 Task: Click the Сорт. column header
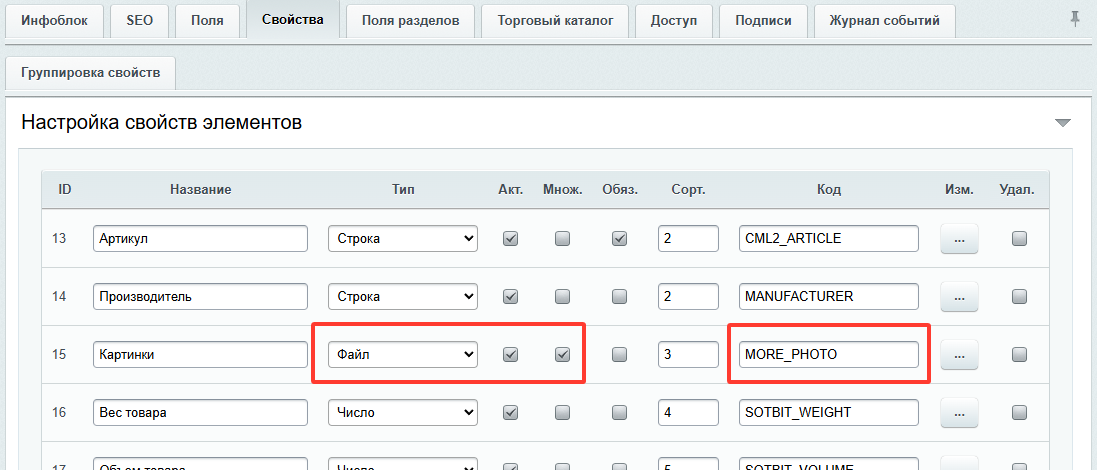pyautogui.click(x=688, y=190)
